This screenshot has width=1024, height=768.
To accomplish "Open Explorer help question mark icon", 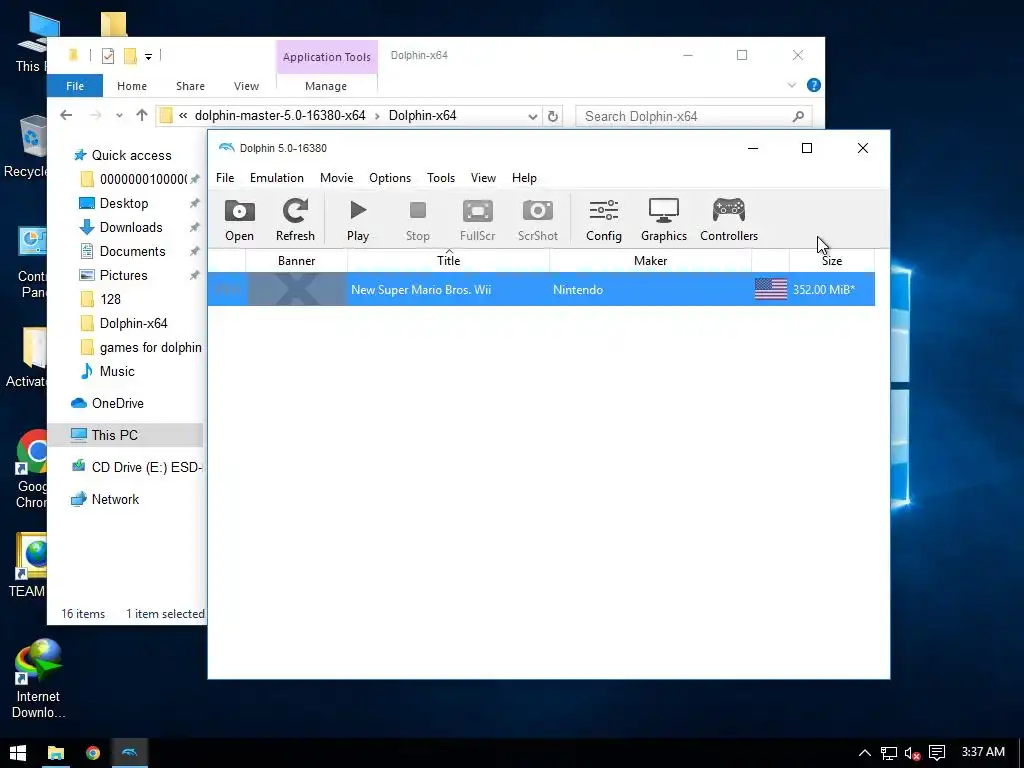I will [x=814, y=85].
